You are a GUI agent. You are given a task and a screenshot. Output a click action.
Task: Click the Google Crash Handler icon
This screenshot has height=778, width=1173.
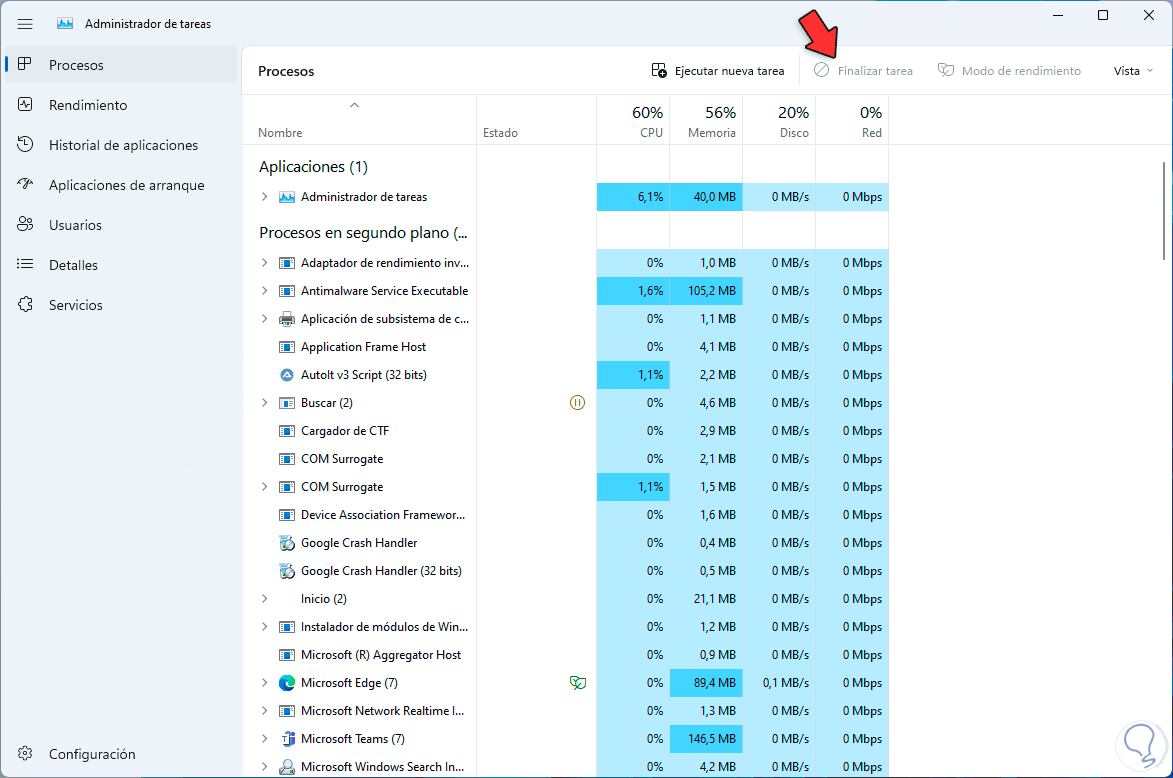287,542
